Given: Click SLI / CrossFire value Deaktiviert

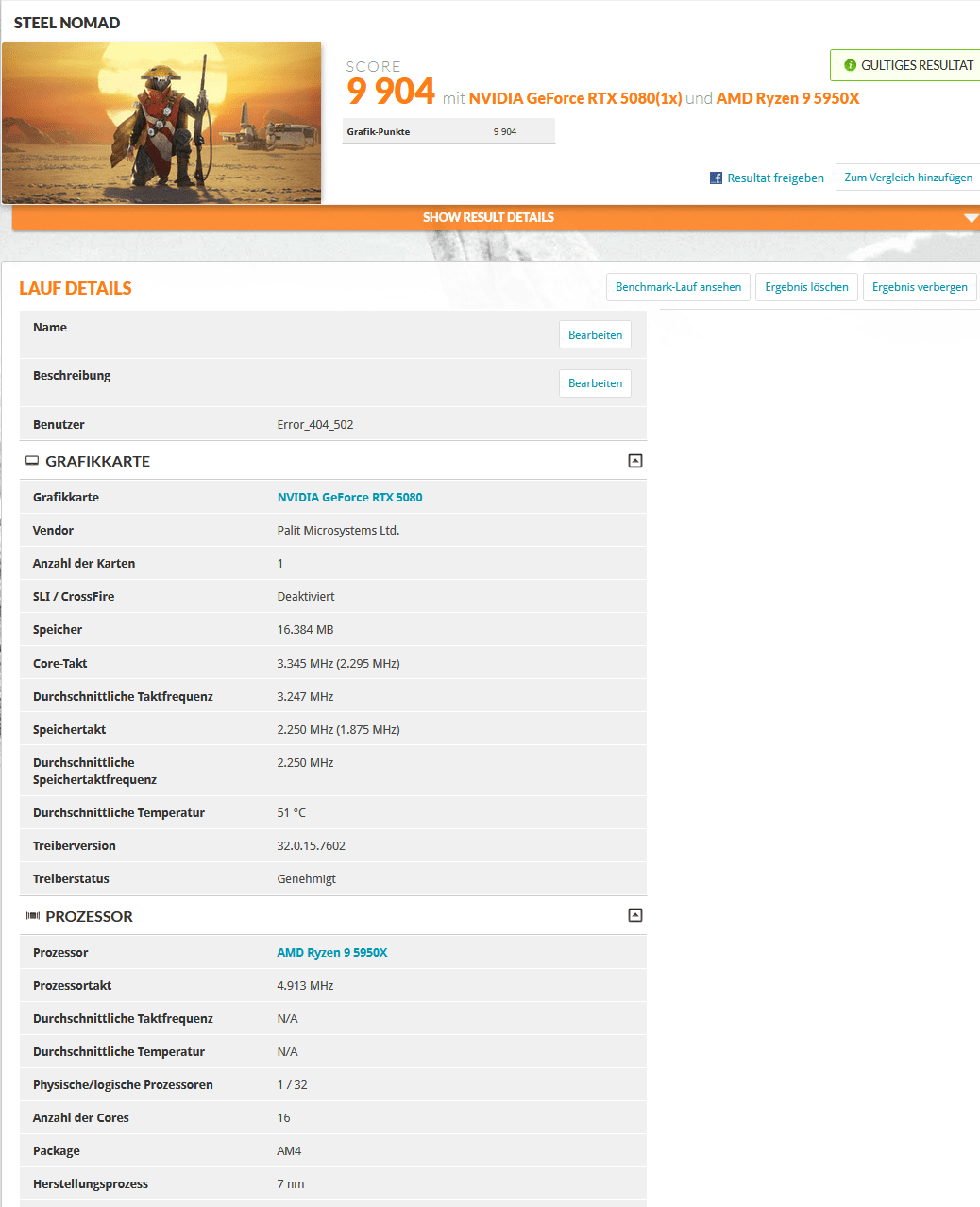Looking at the screenshot, I should click(x=306, y=597).
